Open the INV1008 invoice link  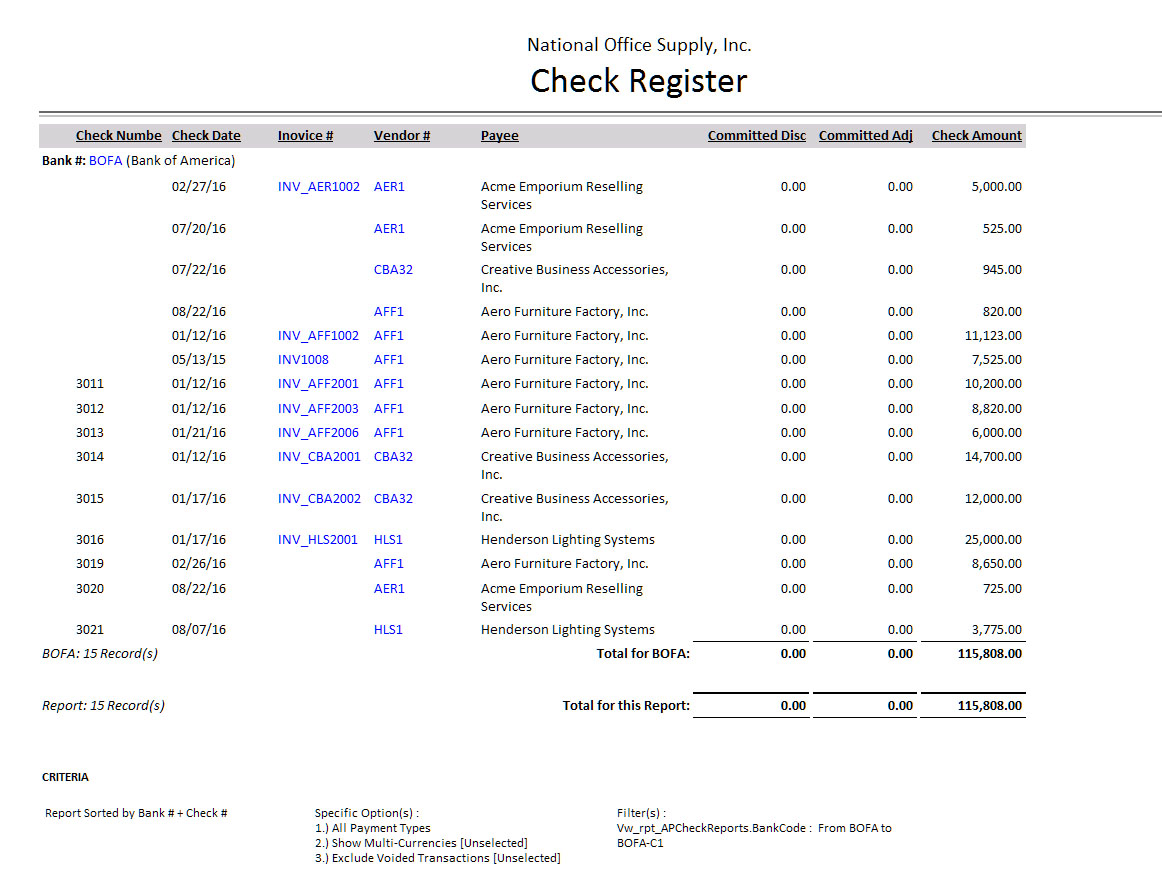click(x=303, y=360)
